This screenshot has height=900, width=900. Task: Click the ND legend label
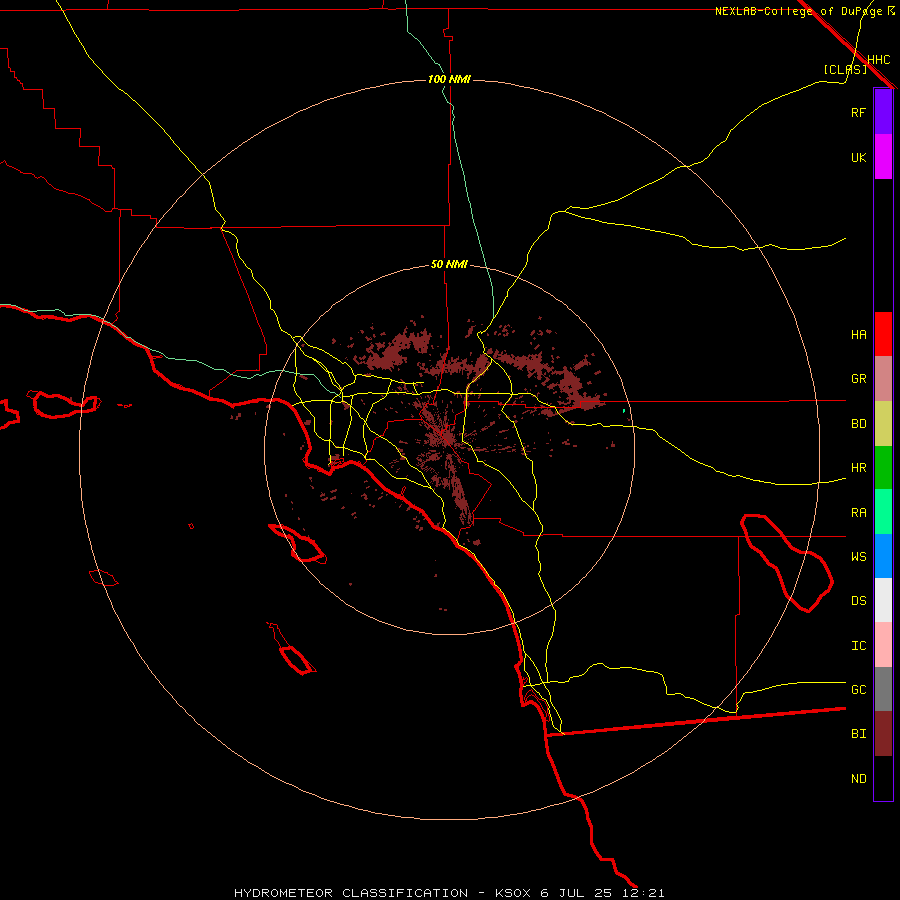click(x=858, y=779)
